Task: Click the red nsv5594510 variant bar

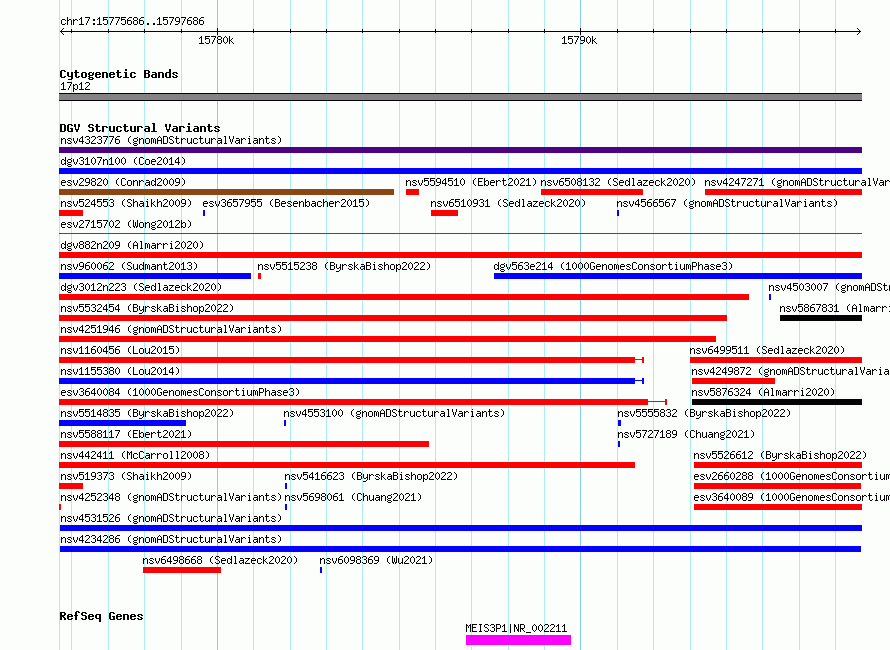Action: click(413, 192)
